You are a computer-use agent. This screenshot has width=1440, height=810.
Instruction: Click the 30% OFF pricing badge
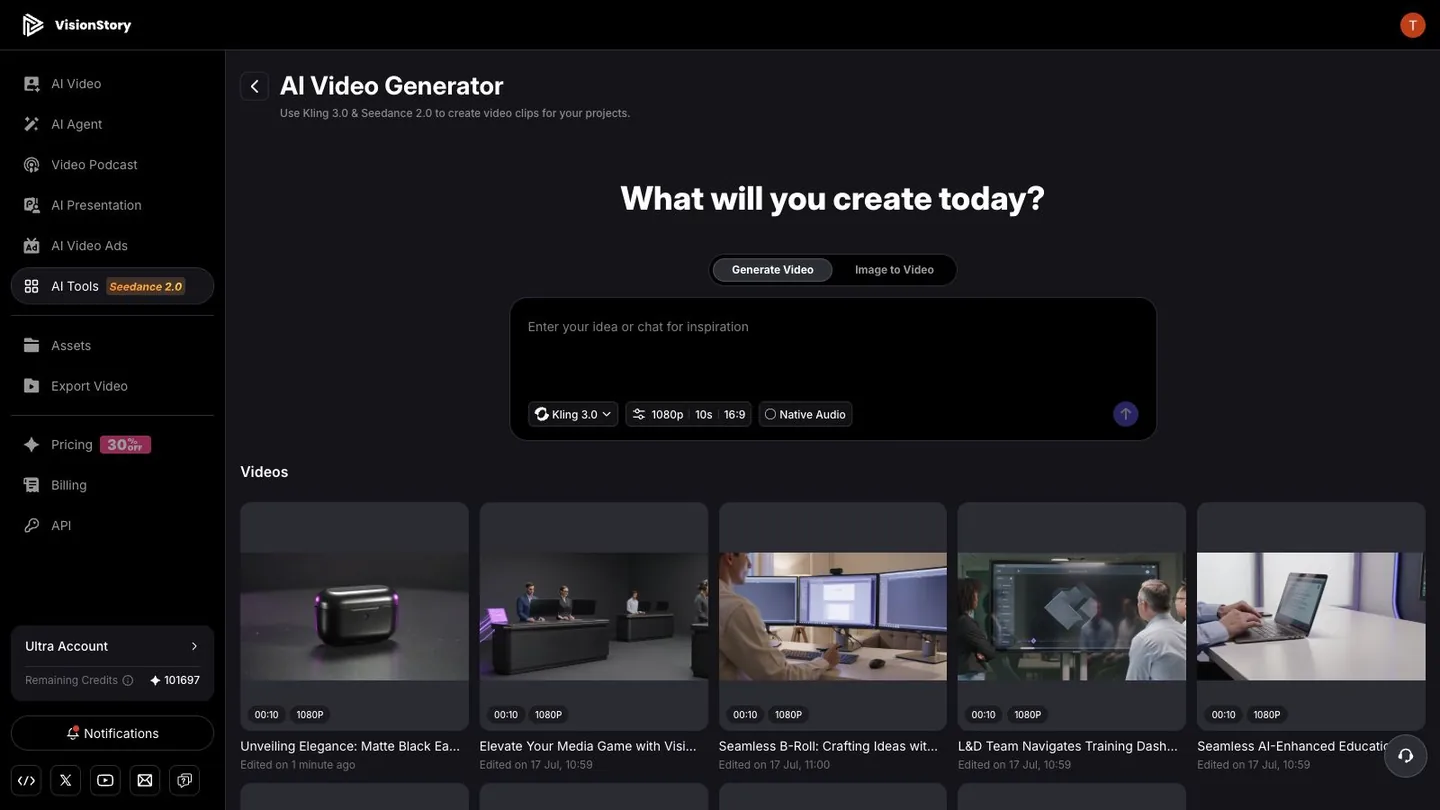point(125,445)
